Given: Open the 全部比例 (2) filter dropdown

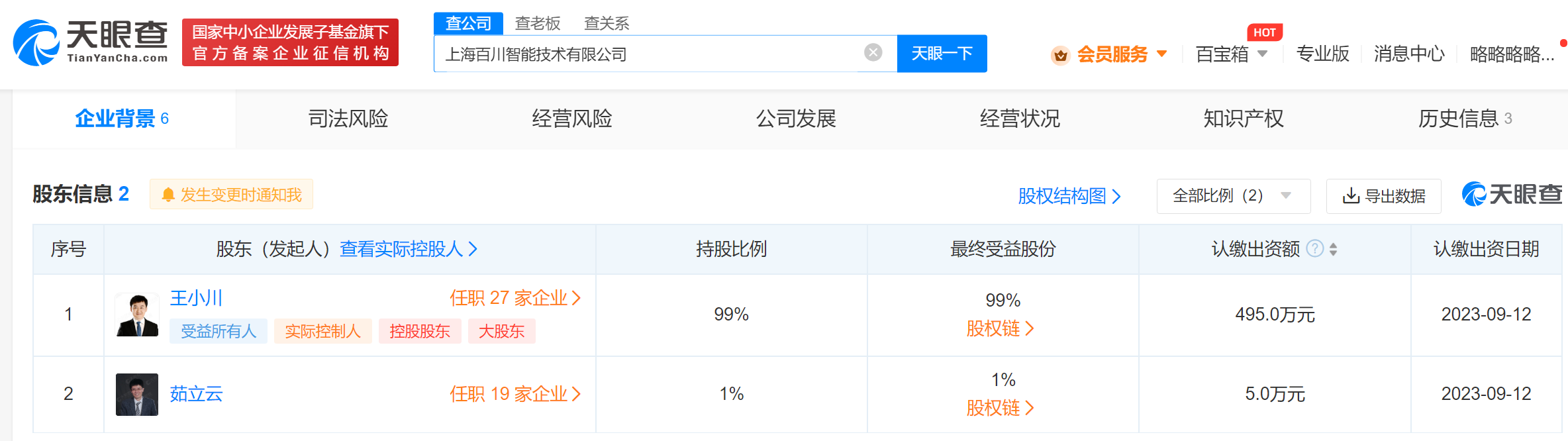Looking at the screenshot, I should pyautogui.click(x=1233, y=196).
